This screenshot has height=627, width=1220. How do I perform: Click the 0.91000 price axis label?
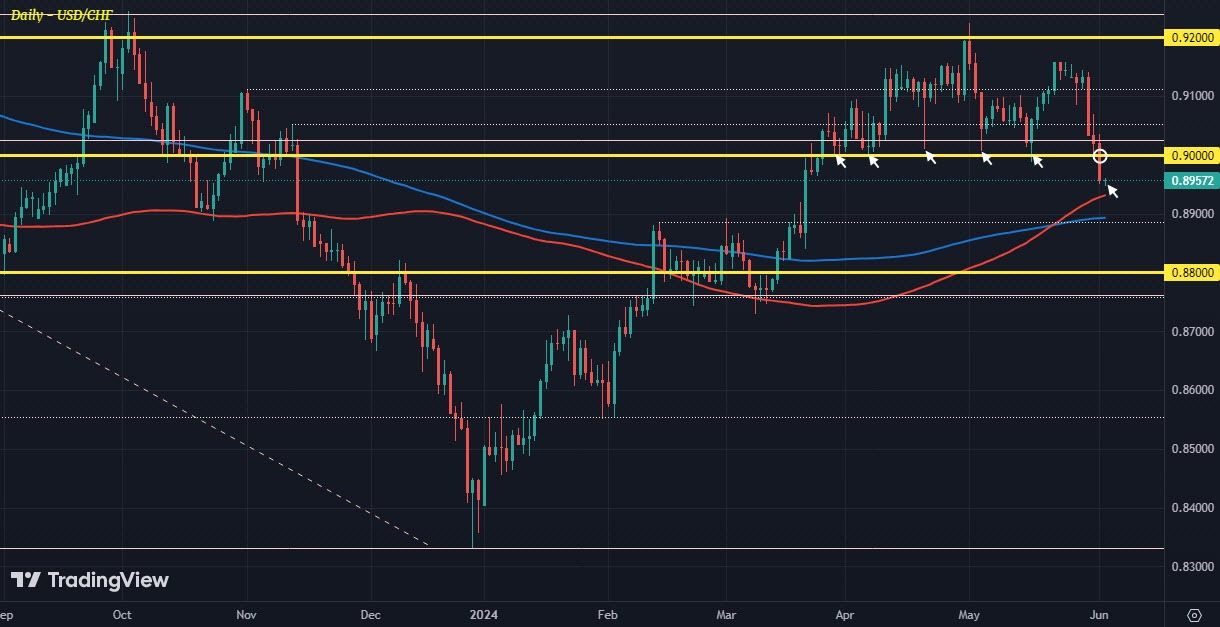tap(1190, 96)
